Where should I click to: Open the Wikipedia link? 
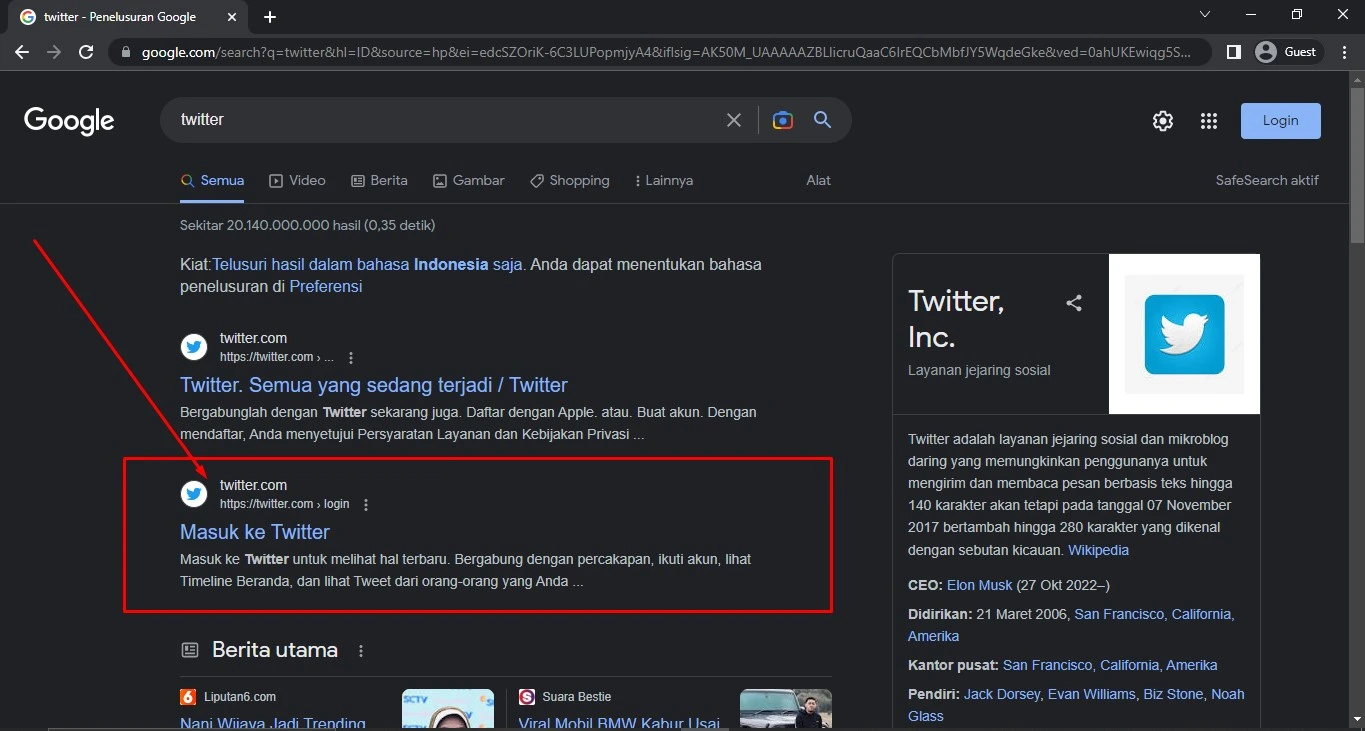1098,550
